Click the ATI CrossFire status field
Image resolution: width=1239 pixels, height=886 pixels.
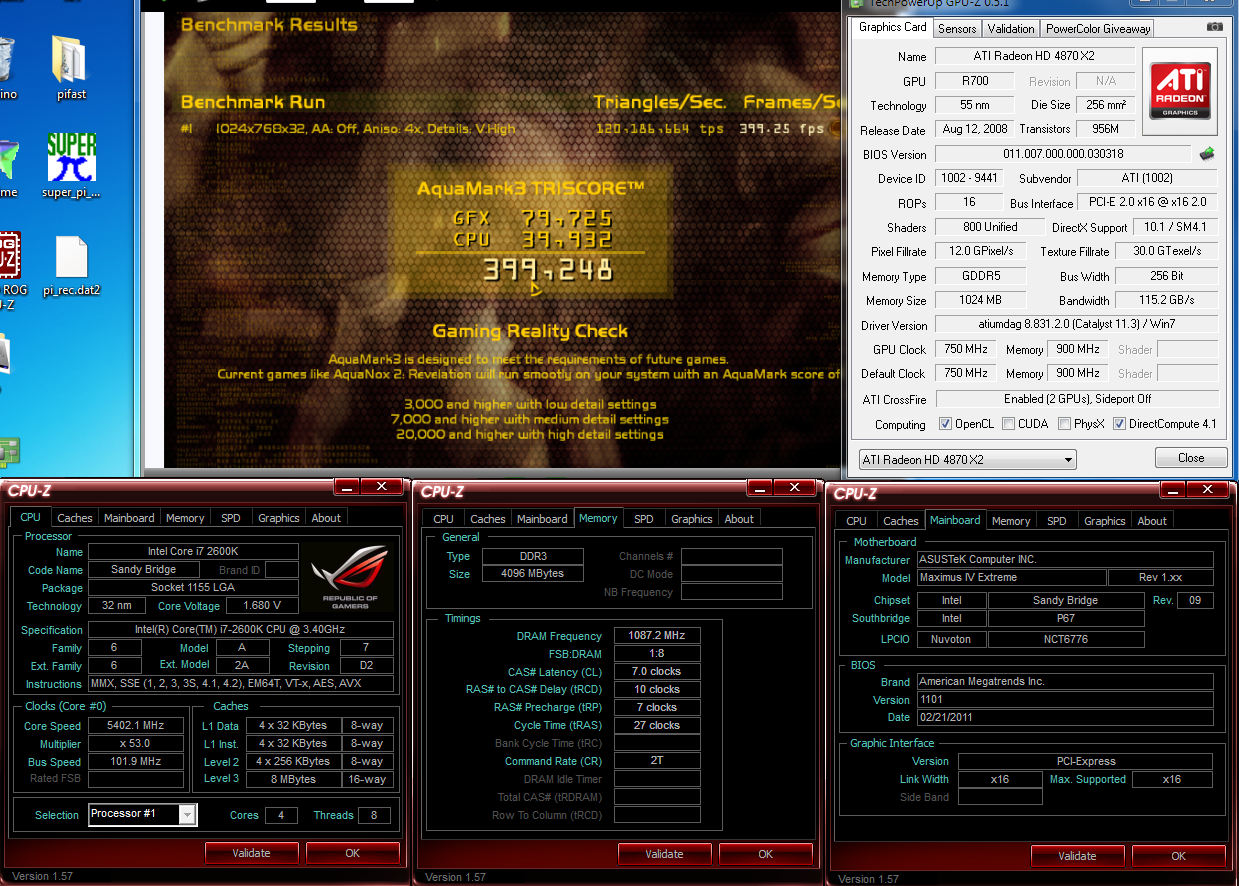point(1076,399)
